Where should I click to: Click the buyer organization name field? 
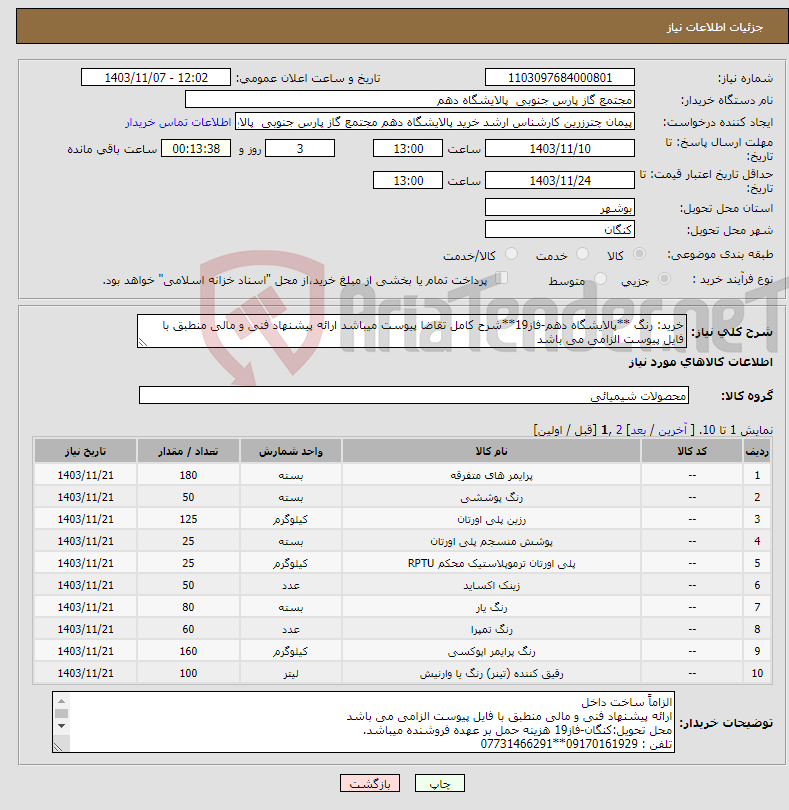(x=410, y=100)
